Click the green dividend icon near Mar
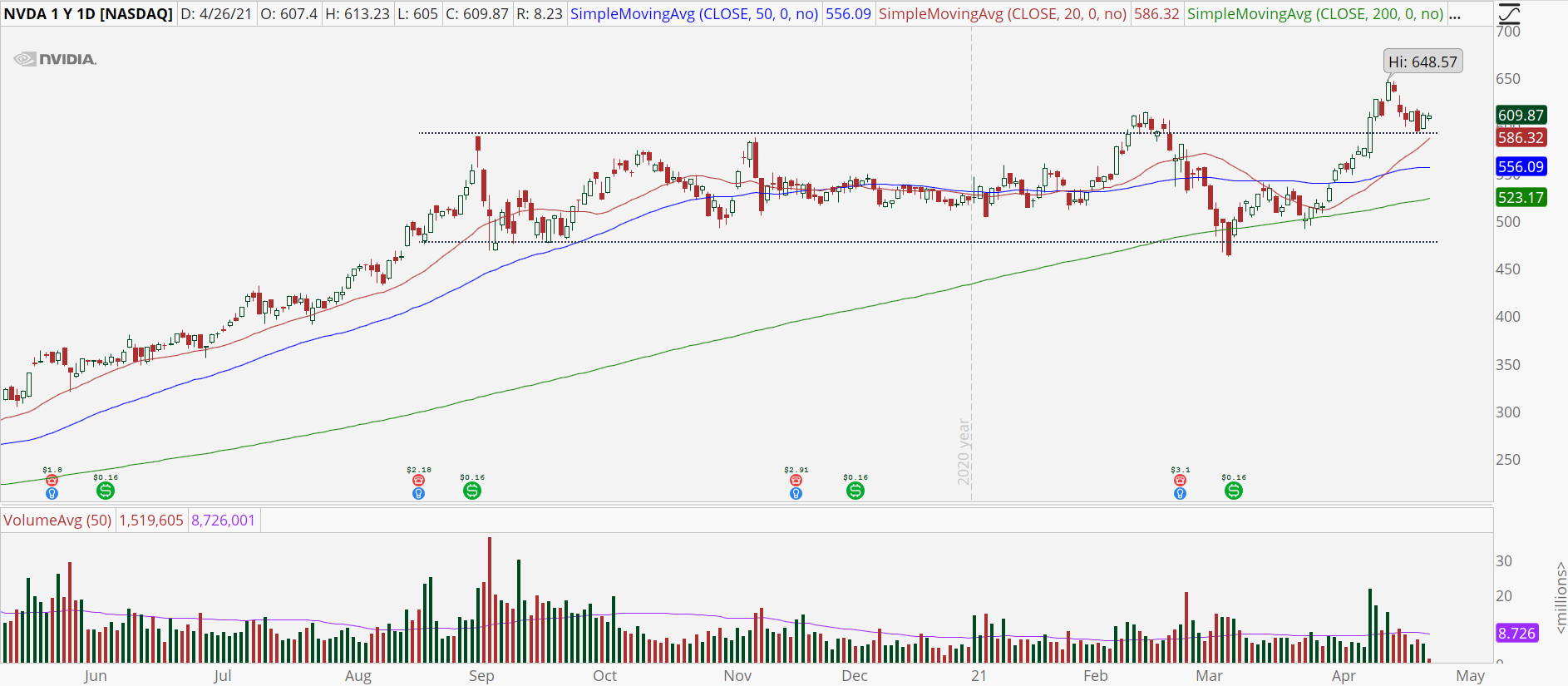Screen dimensions: 1568x686 (1234, 491)
